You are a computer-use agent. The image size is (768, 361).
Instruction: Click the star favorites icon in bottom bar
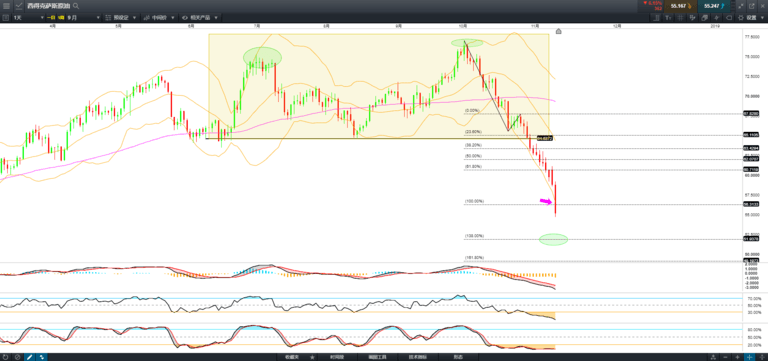312,357
